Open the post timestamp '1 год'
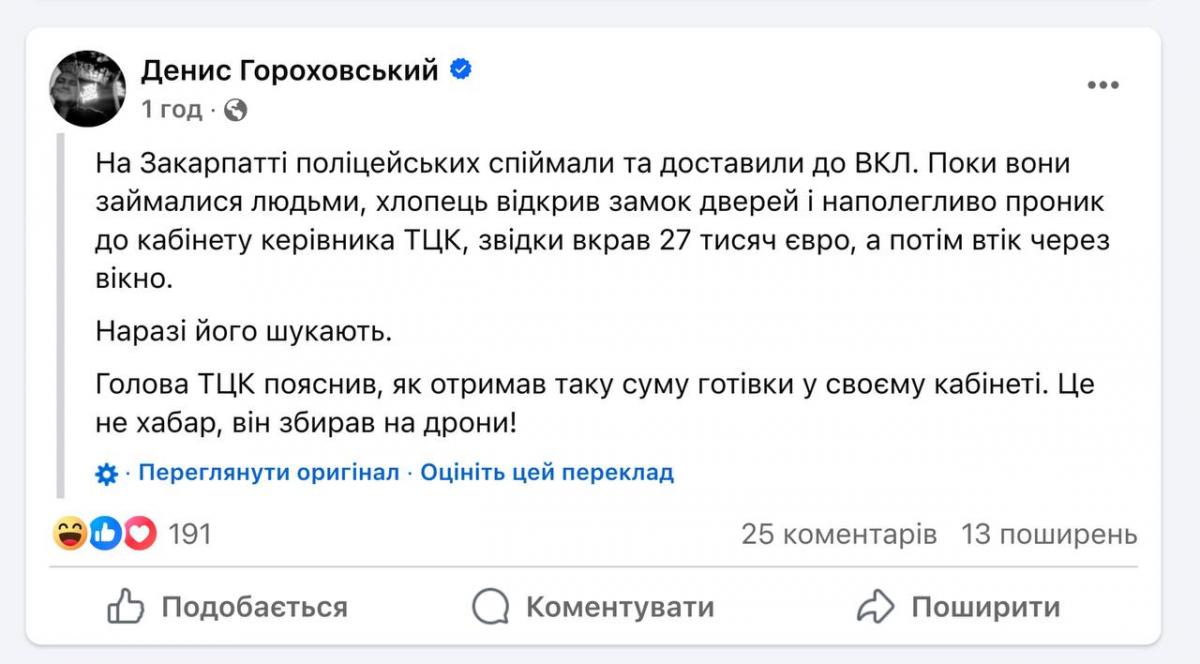The height and width of the screenshot is (664, 1200). [x=172, y=110]
